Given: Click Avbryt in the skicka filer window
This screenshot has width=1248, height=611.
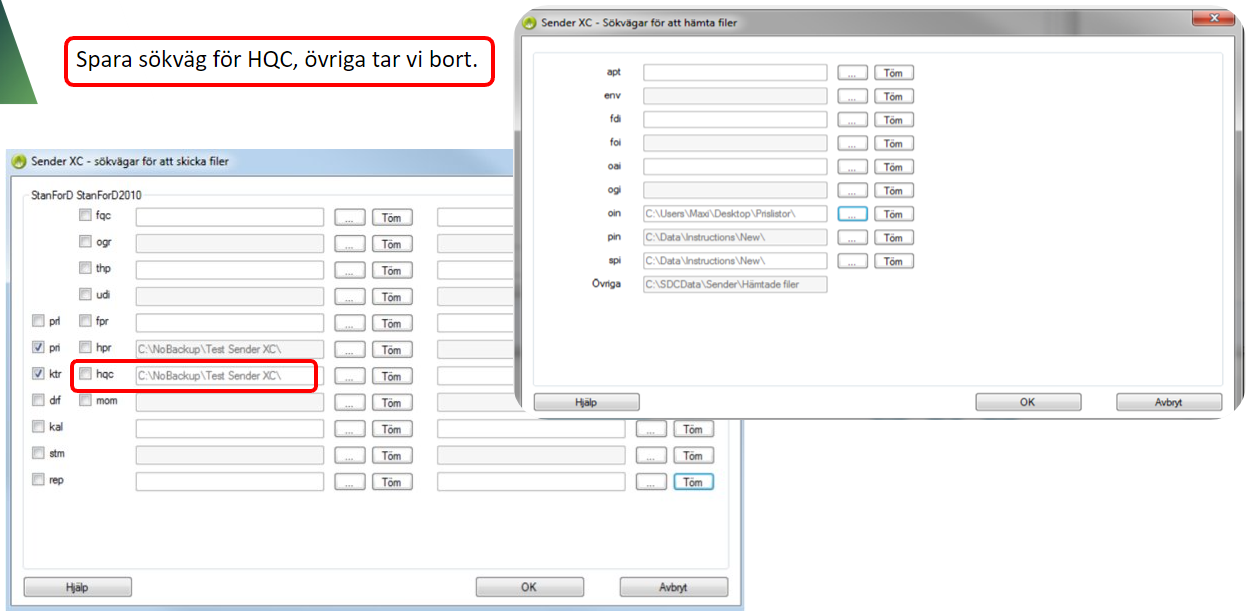Looking at the screenshot, I should pyautogui.click(x=674, y=587).
